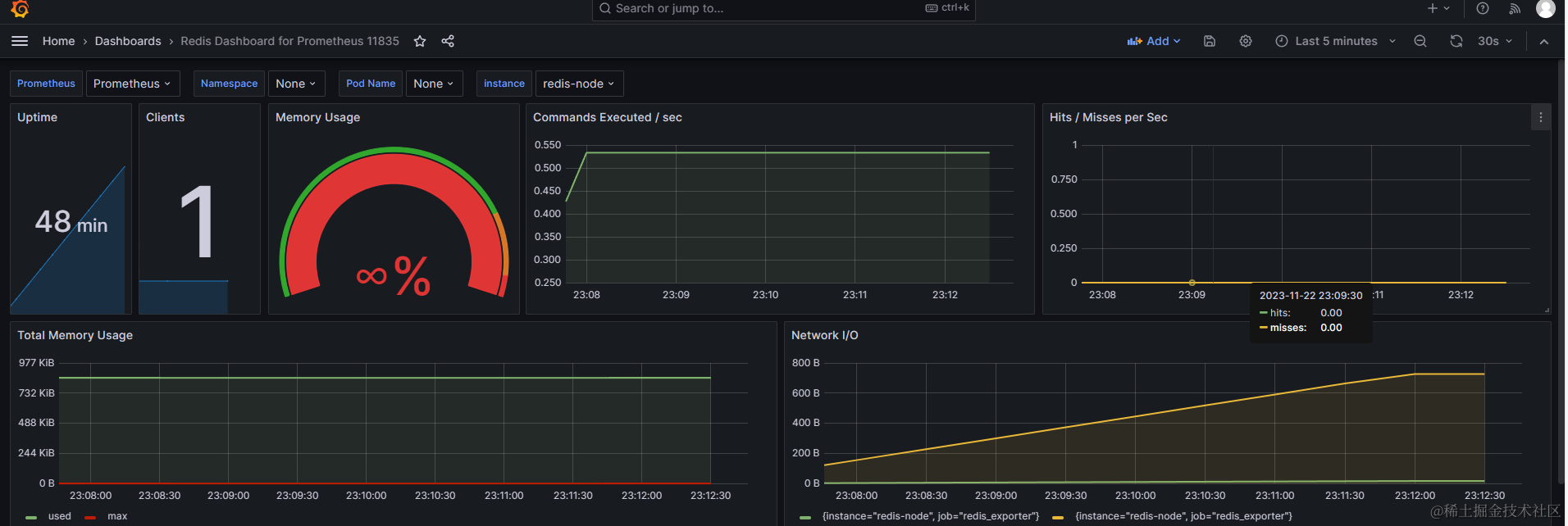The height and width of the screenshot is (526, 1568).
Task: Click the misses value in tooltip
Action: point(1331,328)
